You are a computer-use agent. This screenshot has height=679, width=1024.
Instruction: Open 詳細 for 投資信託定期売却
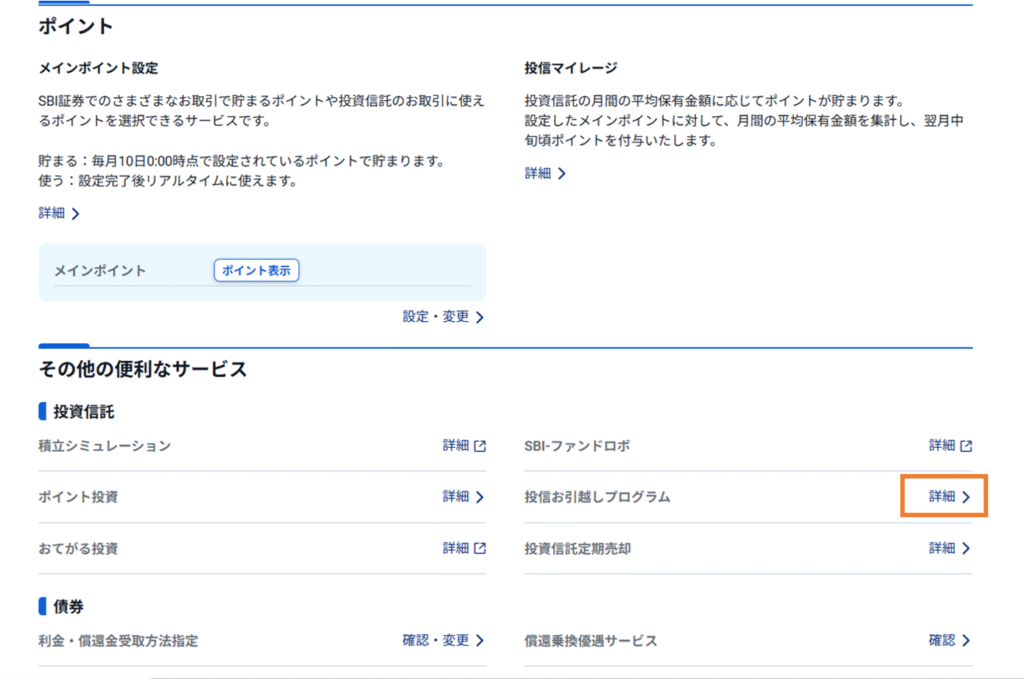[x=942, y=548]
